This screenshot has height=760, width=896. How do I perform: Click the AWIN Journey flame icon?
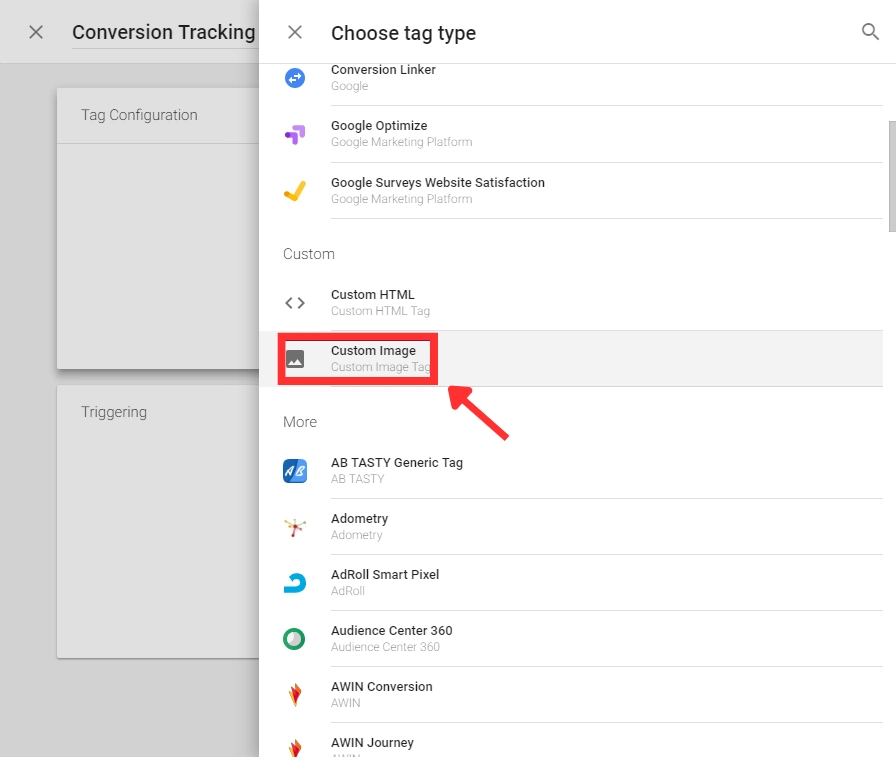[x=295, y=749]
